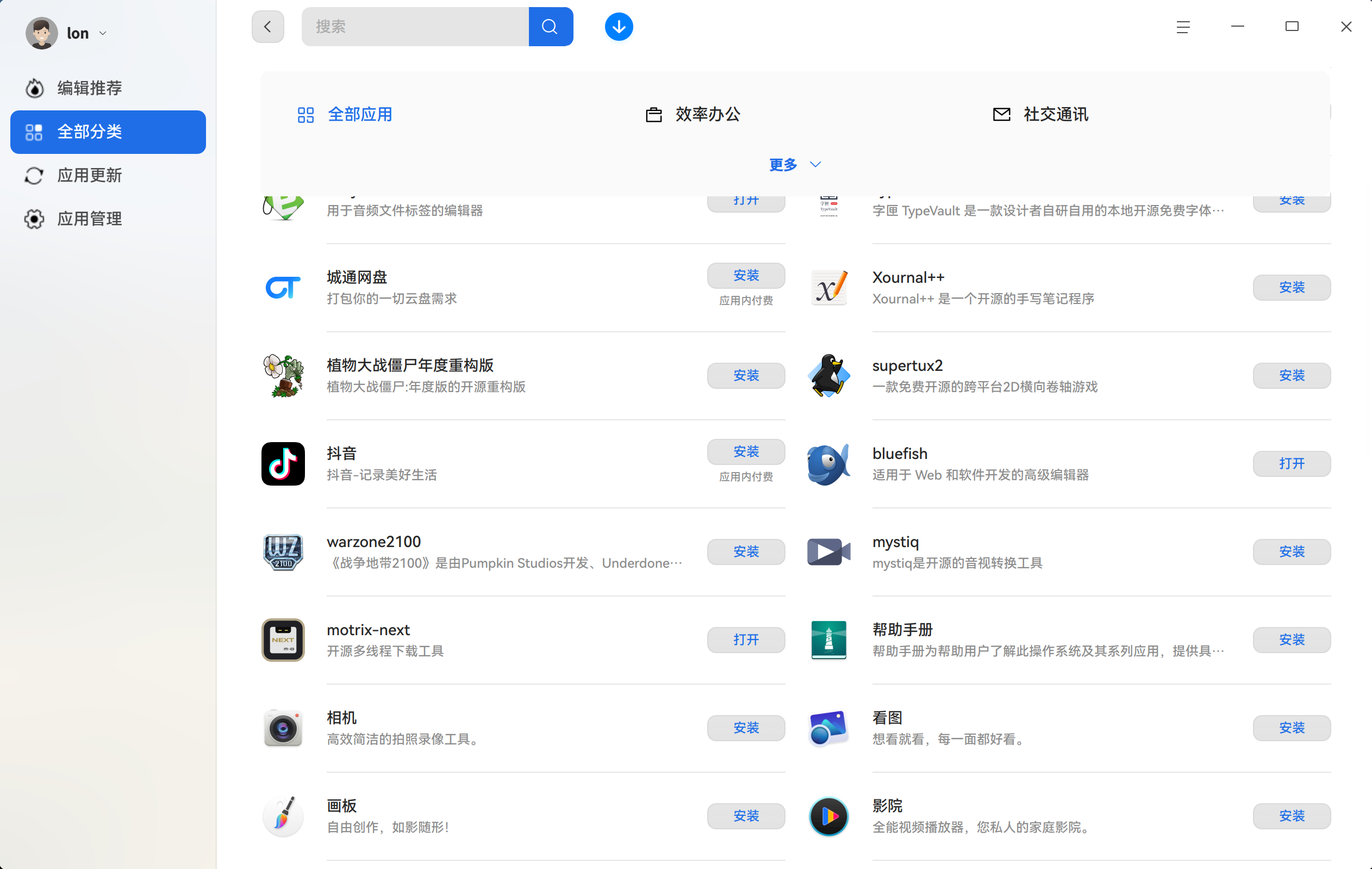This screenshot has width=1372, height=869.
Task: Click the blue download manager arrow icon
Action: [619, 26]
